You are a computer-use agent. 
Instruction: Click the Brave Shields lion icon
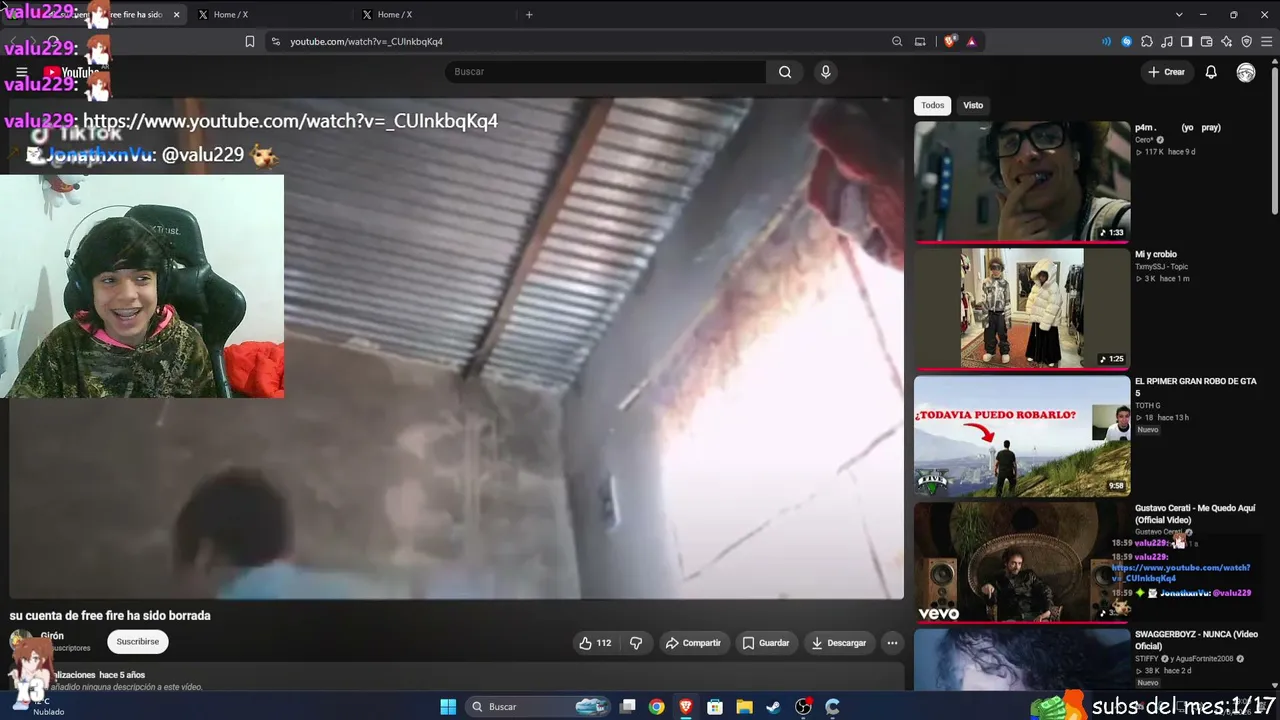[949, 41]
